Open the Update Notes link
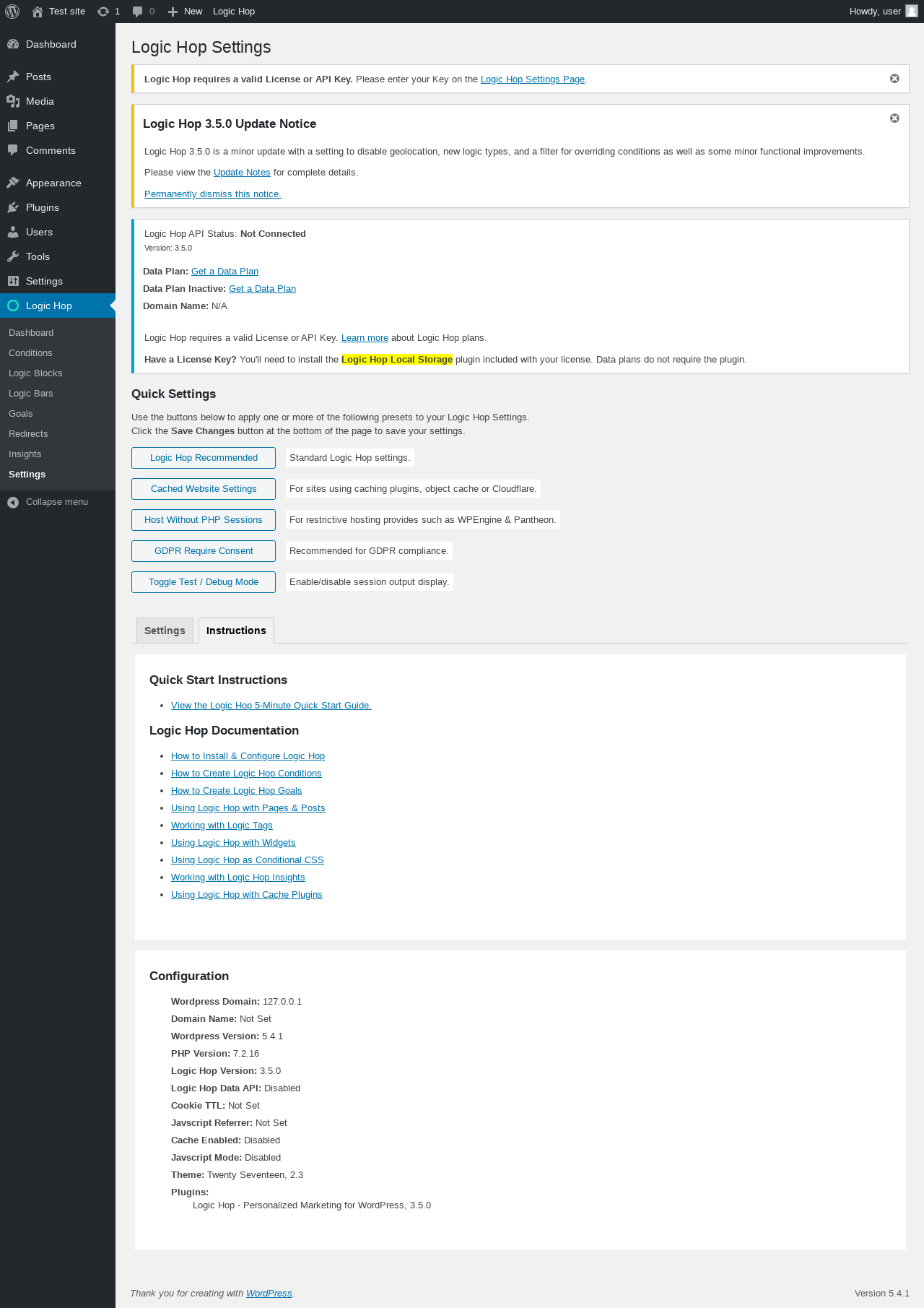Screen dimensions: 924x1308 coord(242,173)
